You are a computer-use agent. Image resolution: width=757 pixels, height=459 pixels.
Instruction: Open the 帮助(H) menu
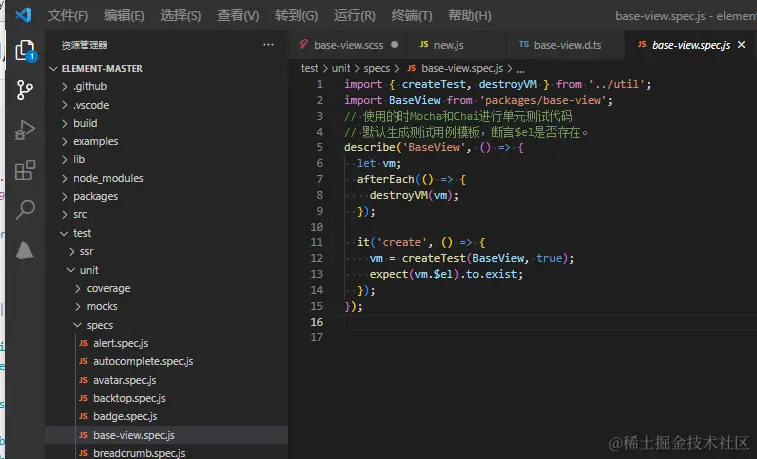pos(470,15)
